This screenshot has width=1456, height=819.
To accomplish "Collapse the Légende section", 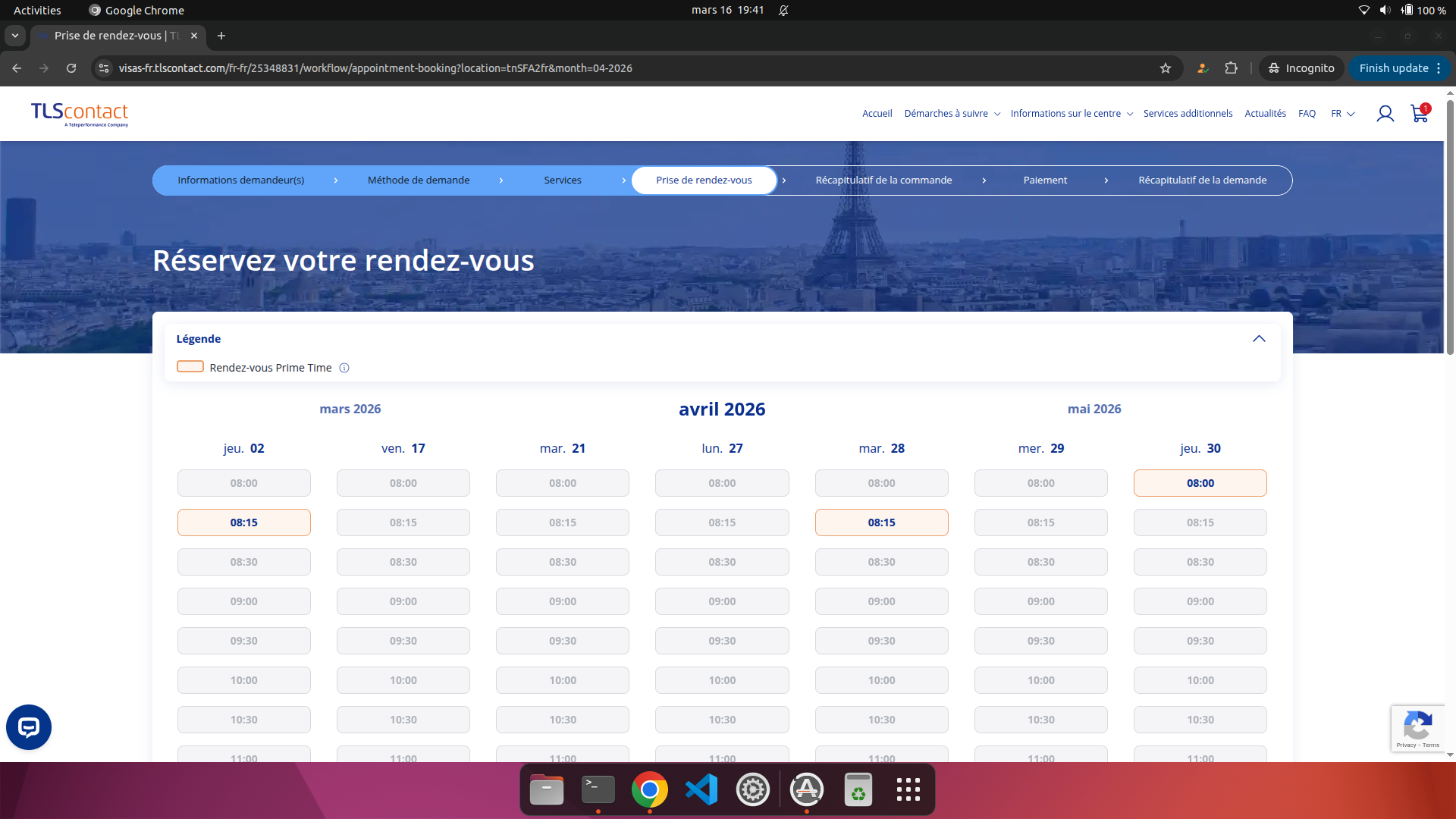I will (1260, 339).
